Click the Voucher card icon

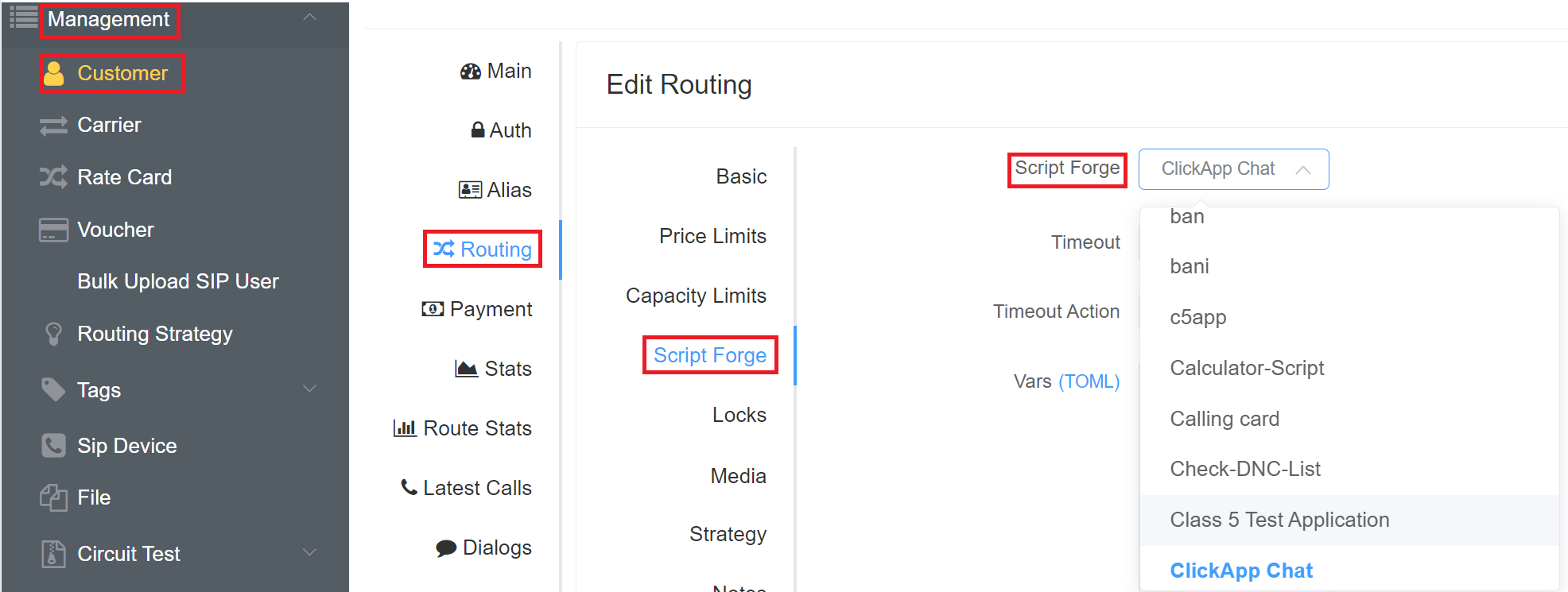53,230
